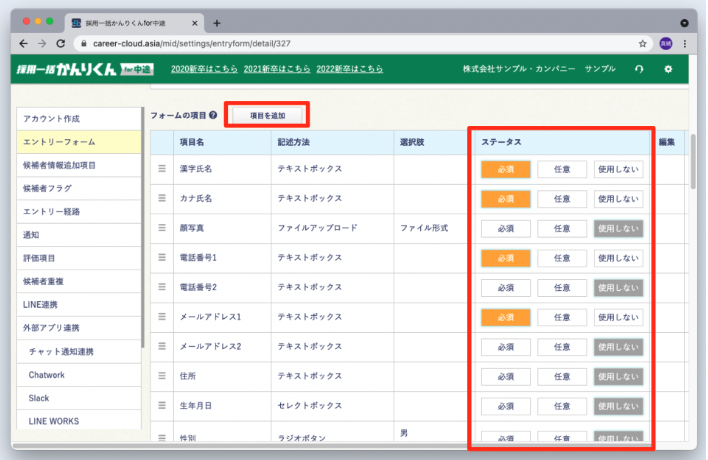Open LINE連携 in the sidebar
This screenshot has height=460, width=708.
click(x=79, y=305)
